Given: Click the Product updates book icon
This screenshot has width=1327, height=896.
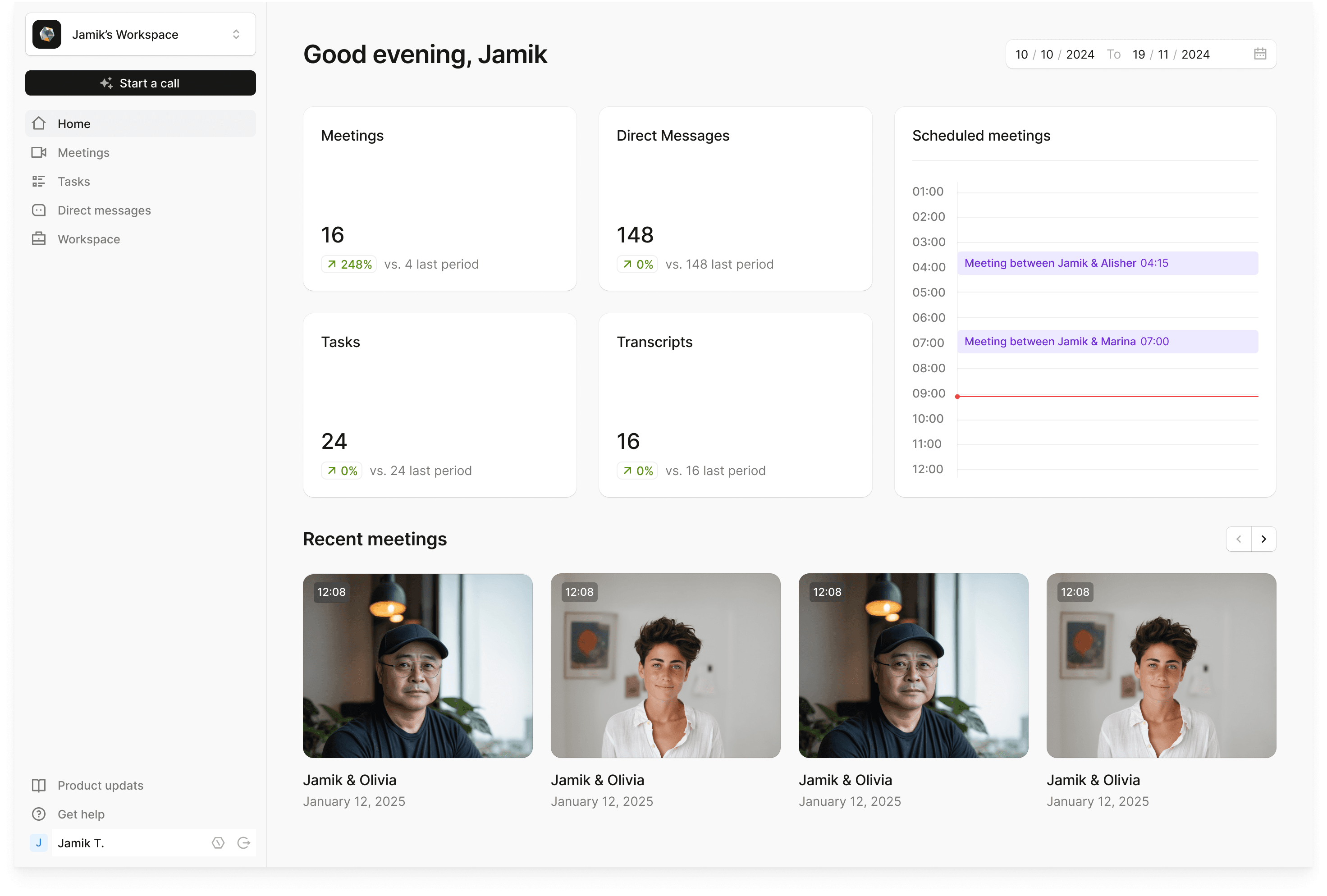Looking at the screenshot, I should pos(38,785).
